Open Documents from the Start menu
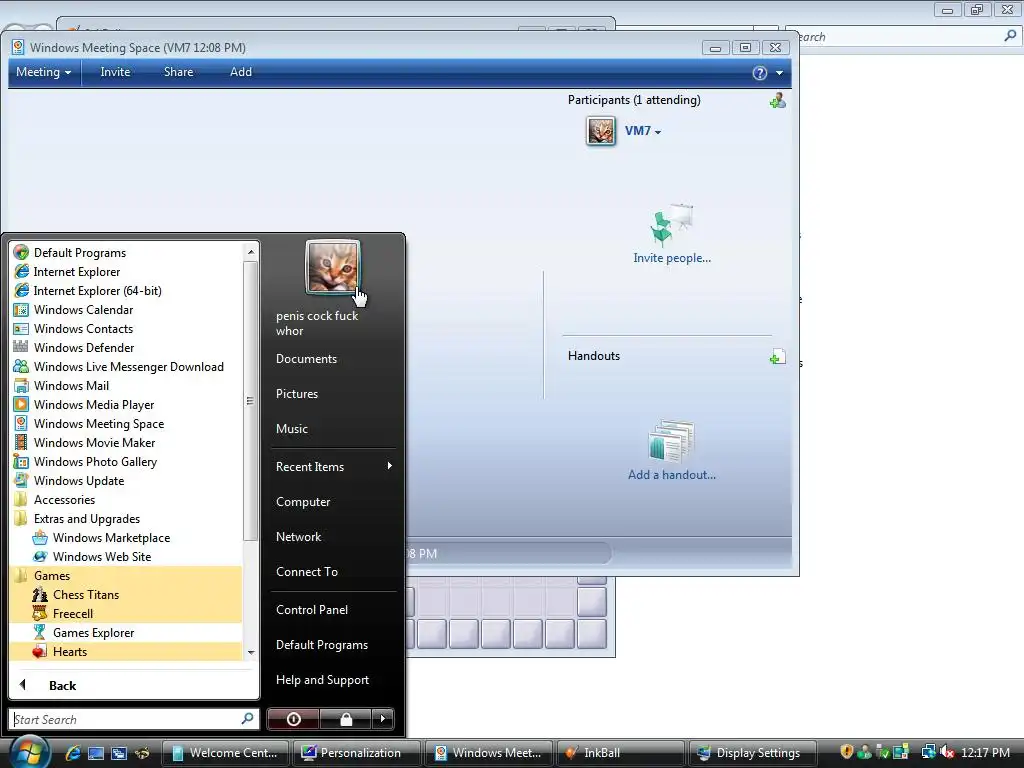 [x=306, y=359]
